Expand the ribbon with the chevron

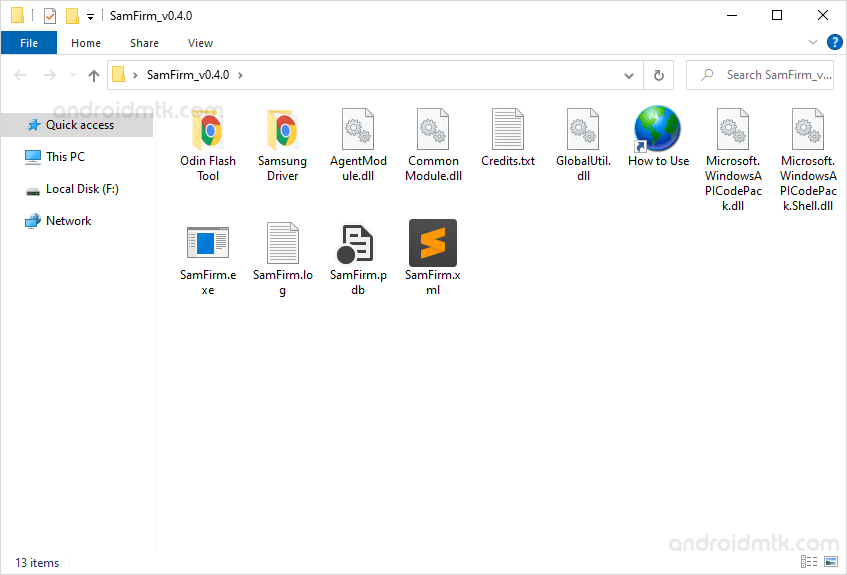click(812, 42)
